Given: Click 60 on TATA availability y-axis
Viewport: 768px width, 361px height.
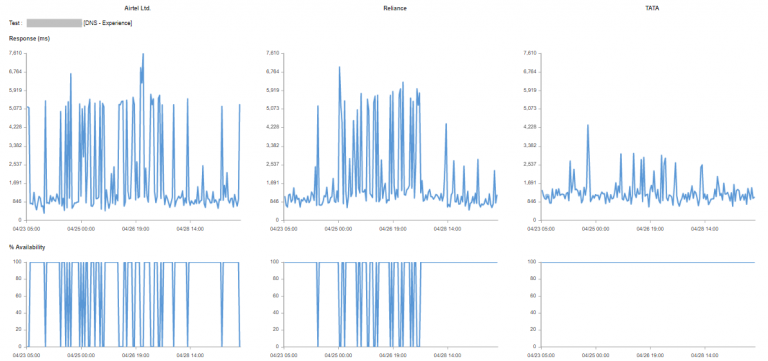Looking at the screenshot, I should point(533,296).
